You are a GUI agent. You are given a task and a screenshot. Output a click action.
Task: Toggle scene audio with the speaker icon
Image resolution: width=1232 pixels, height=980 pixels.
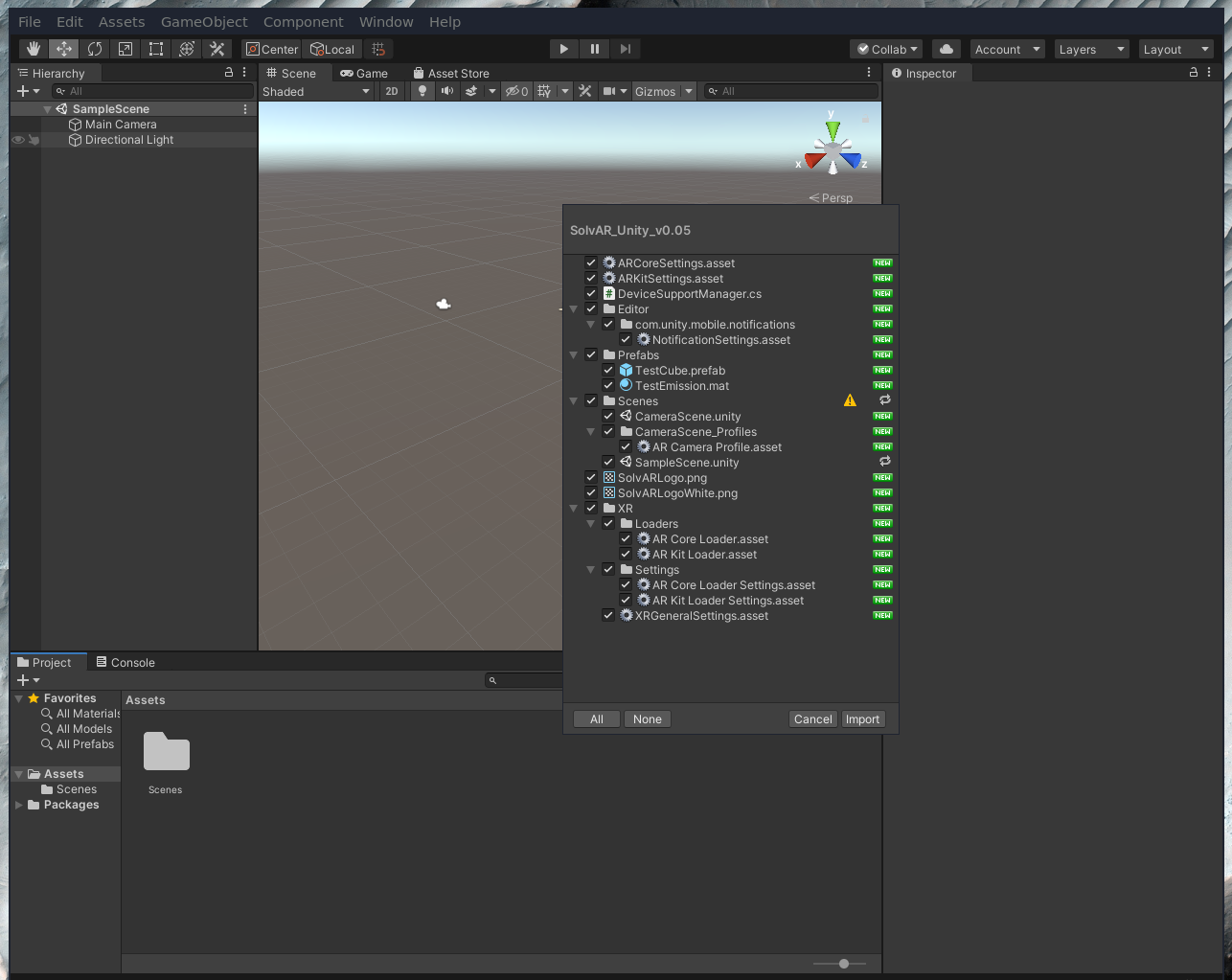click(447, 91)
